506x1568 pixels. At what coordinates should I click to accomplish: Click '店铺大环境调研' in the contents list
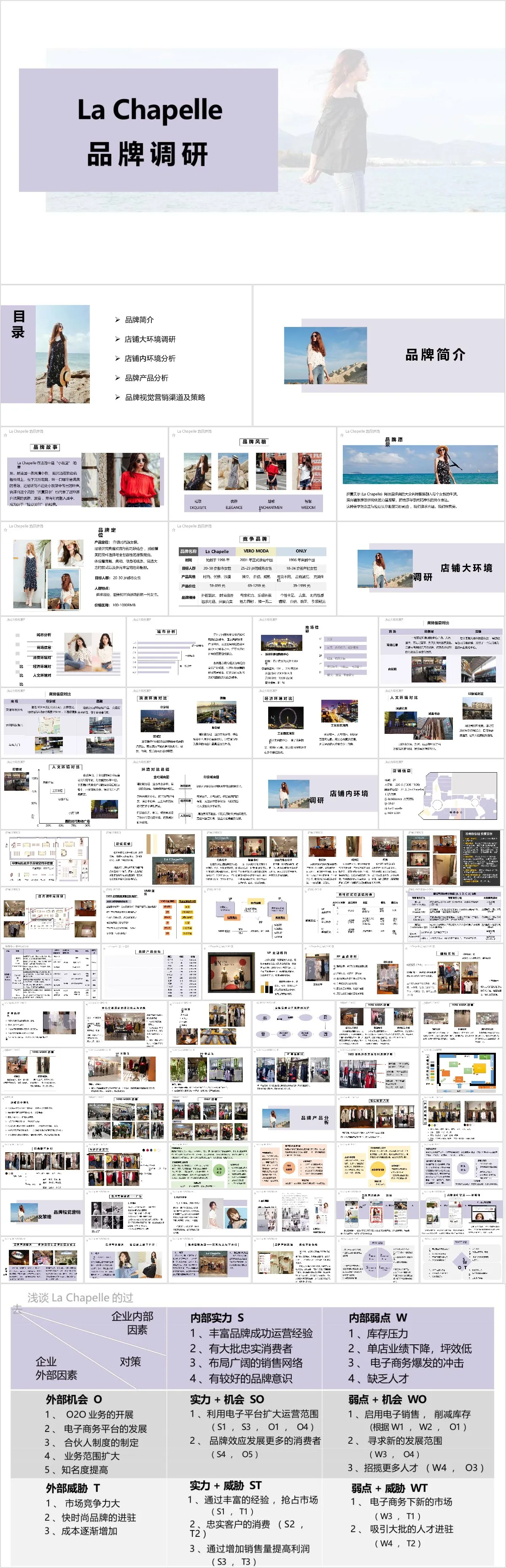(150, 339)
